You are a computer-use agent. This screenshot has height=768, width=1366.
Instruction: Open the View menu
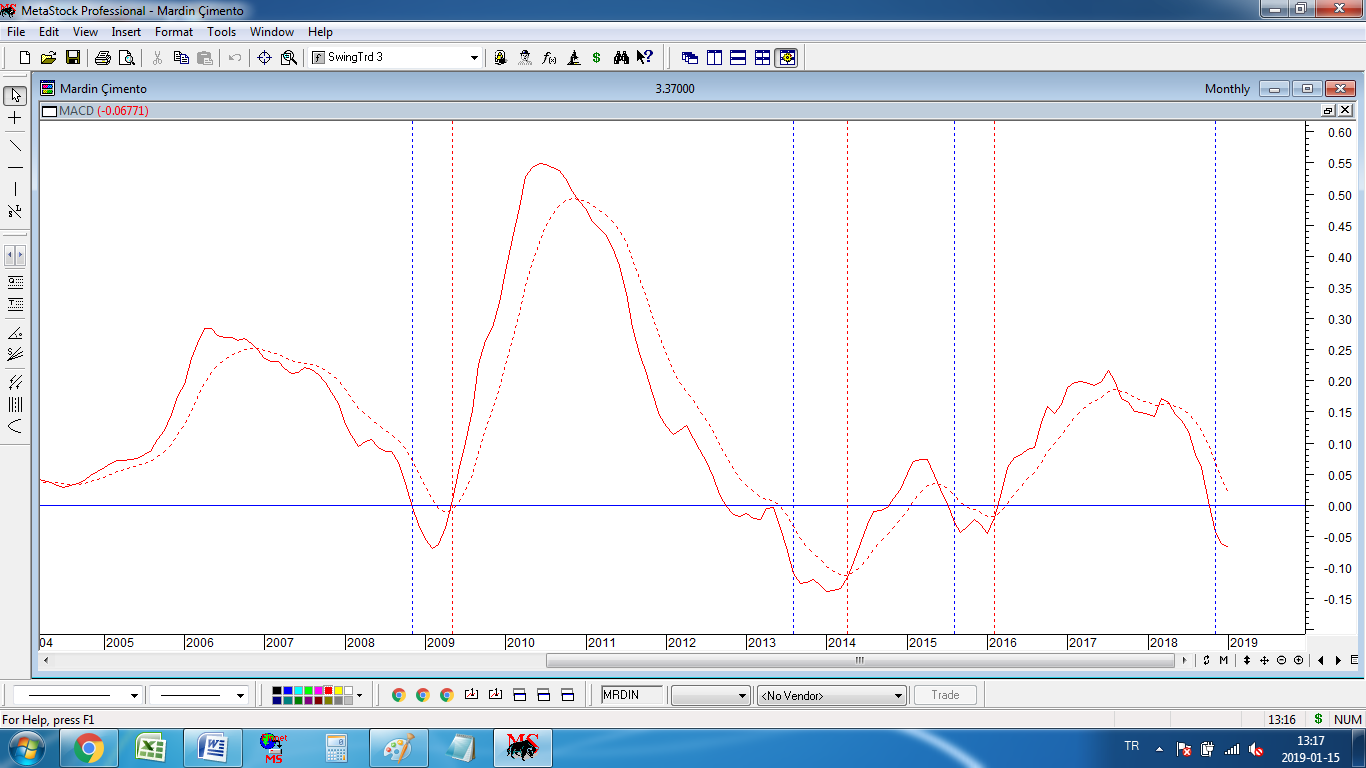(85, 32)
